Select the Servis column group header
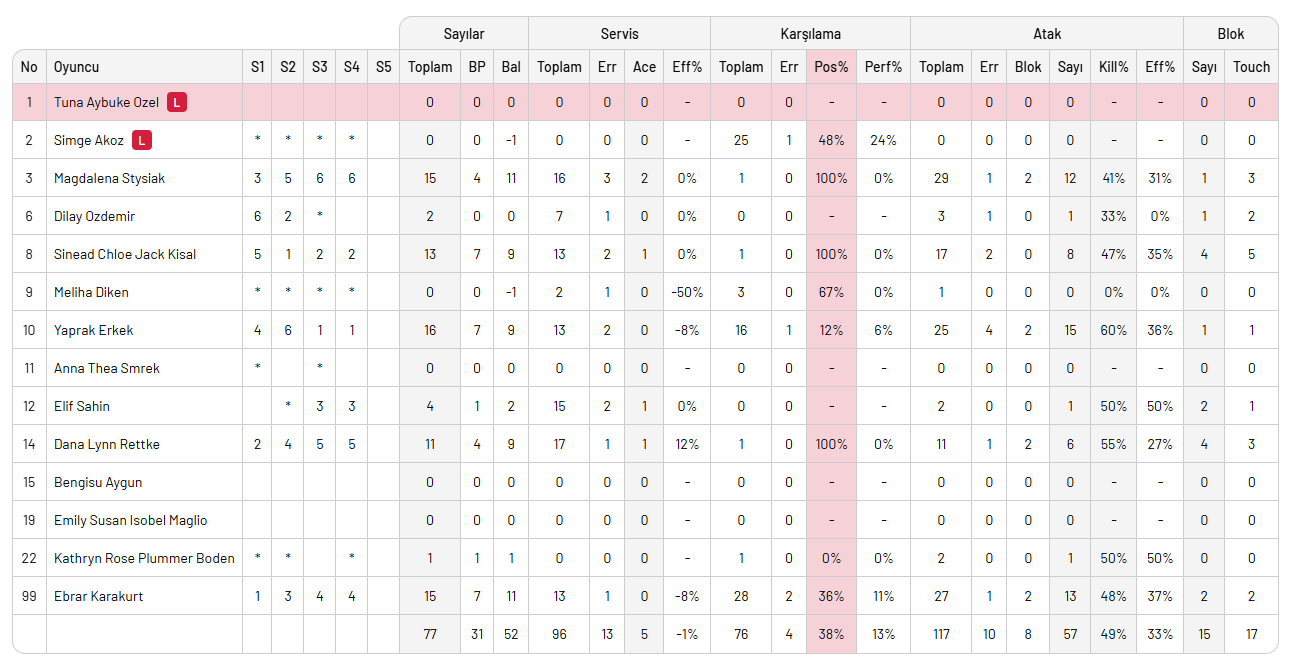Screen dimensions: 1290x661 point(619,33)
